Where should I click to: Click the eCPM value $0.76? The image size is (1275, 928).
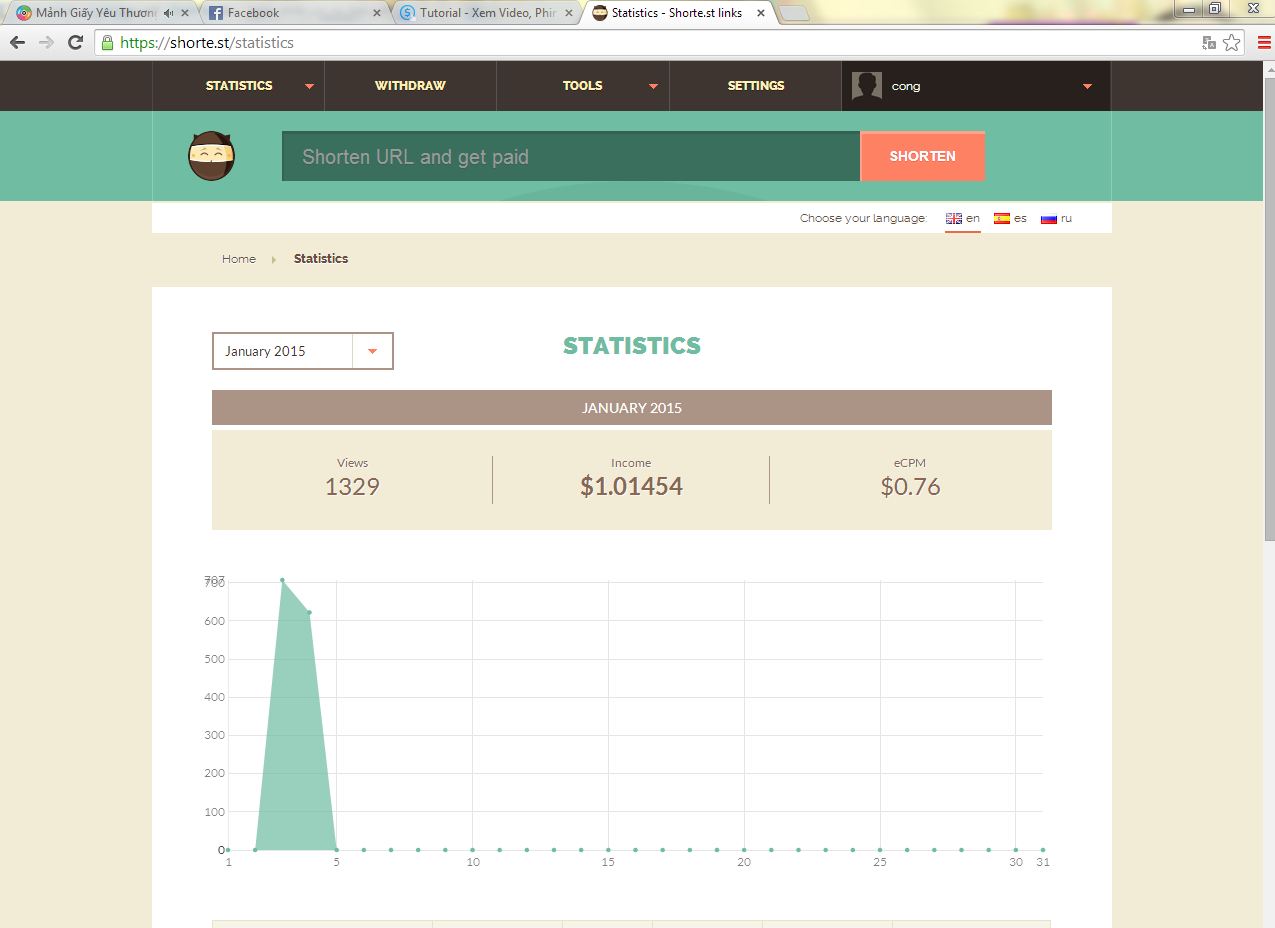click(x=910, y=487)
